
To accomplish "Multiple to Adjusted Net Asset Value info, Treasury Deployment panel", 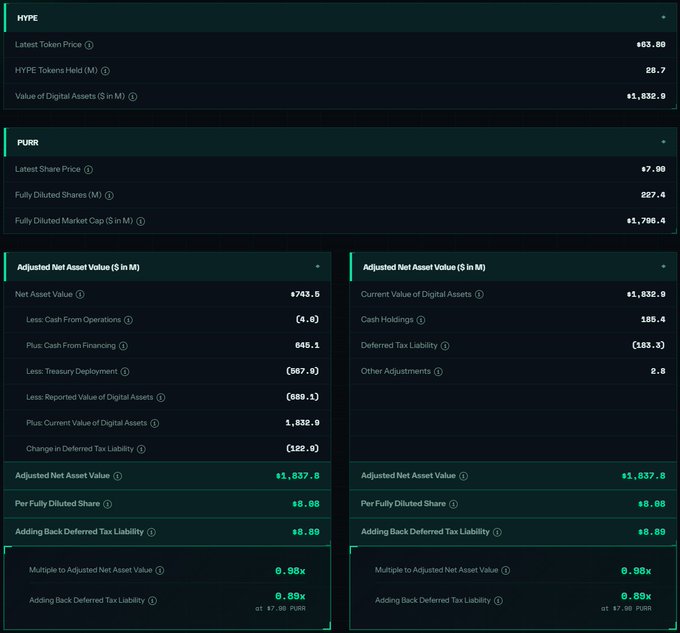I will click(160, 571).
